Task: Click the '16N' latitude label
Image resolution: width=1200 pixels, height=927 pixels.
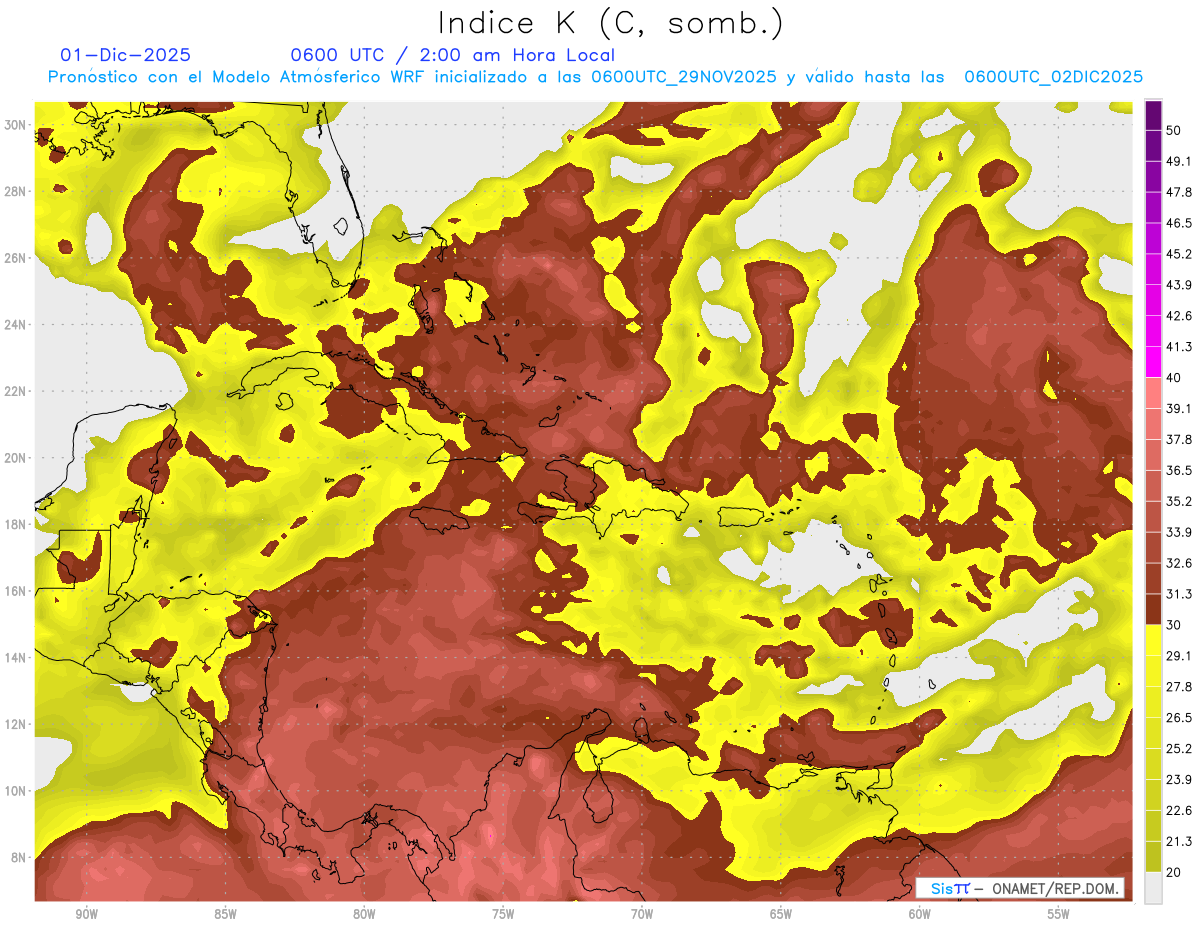Action: click(x=17, y=591)
